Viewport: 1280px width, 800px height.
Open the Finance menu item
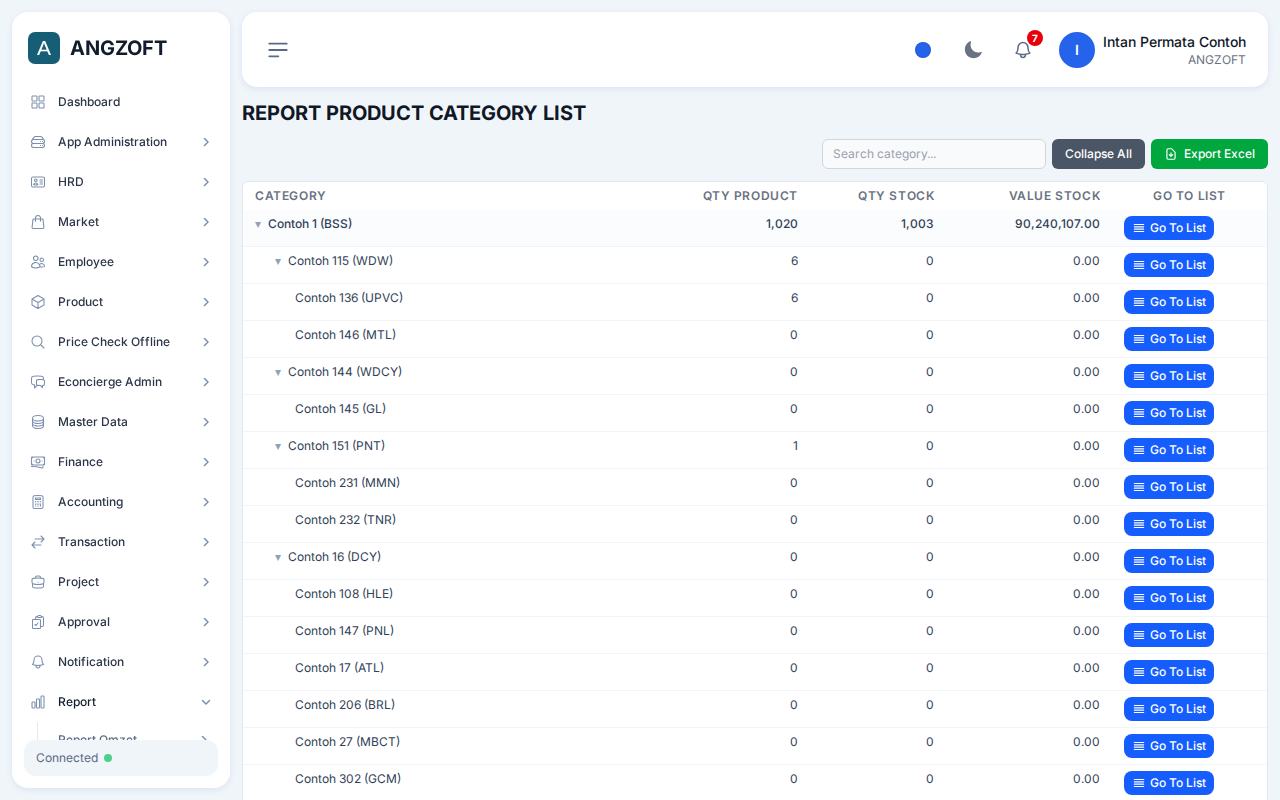[121, 462]
